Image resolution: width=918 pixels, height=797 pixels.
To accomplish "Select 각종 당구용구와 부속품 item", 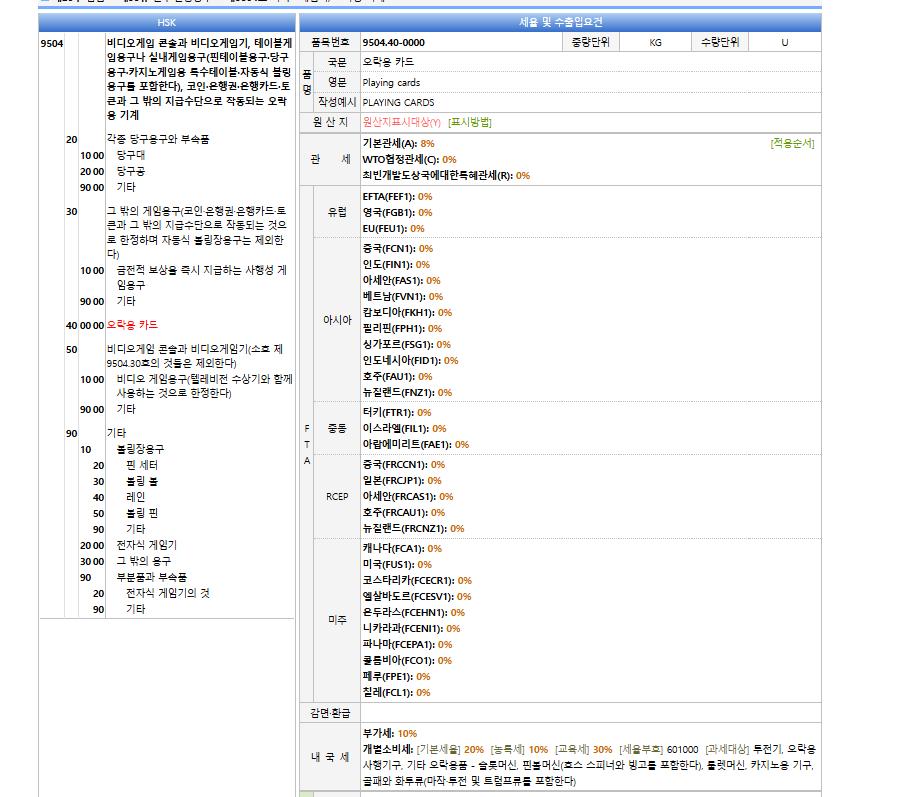I will click(157, 139).
